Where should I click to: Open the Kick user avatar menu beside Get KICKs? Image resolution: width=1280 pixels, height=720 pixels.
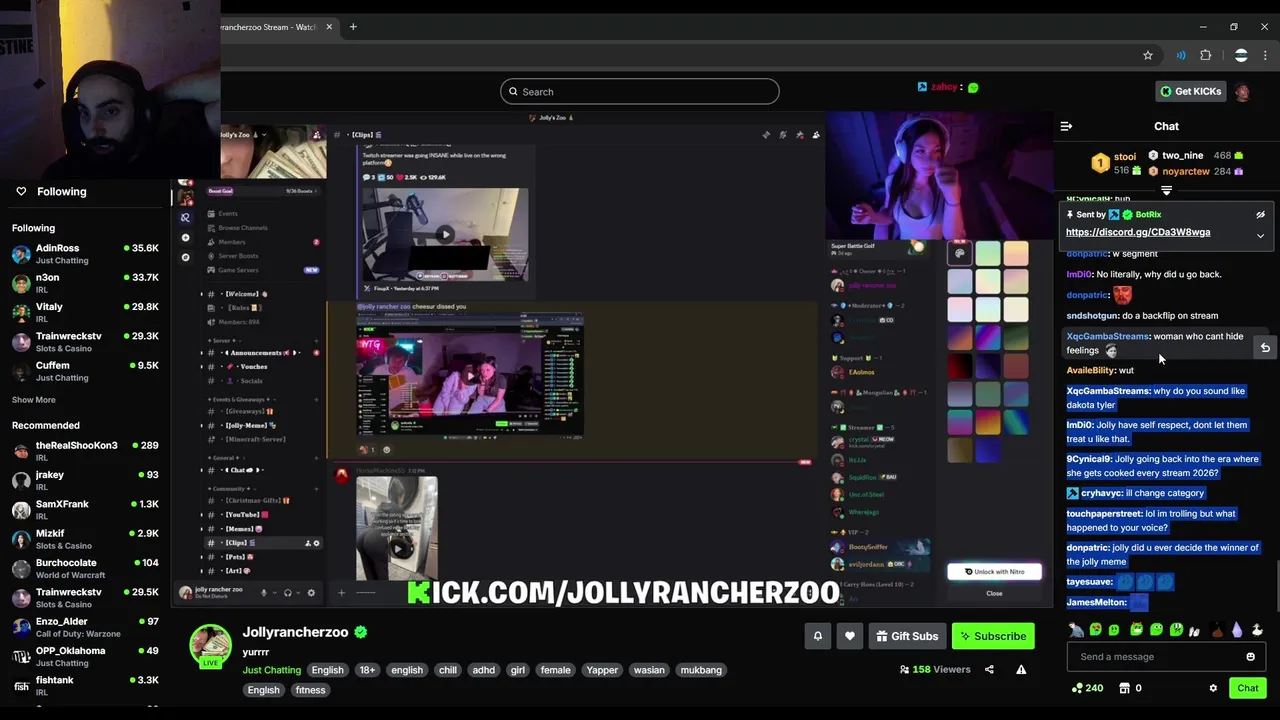[1242, 92]
